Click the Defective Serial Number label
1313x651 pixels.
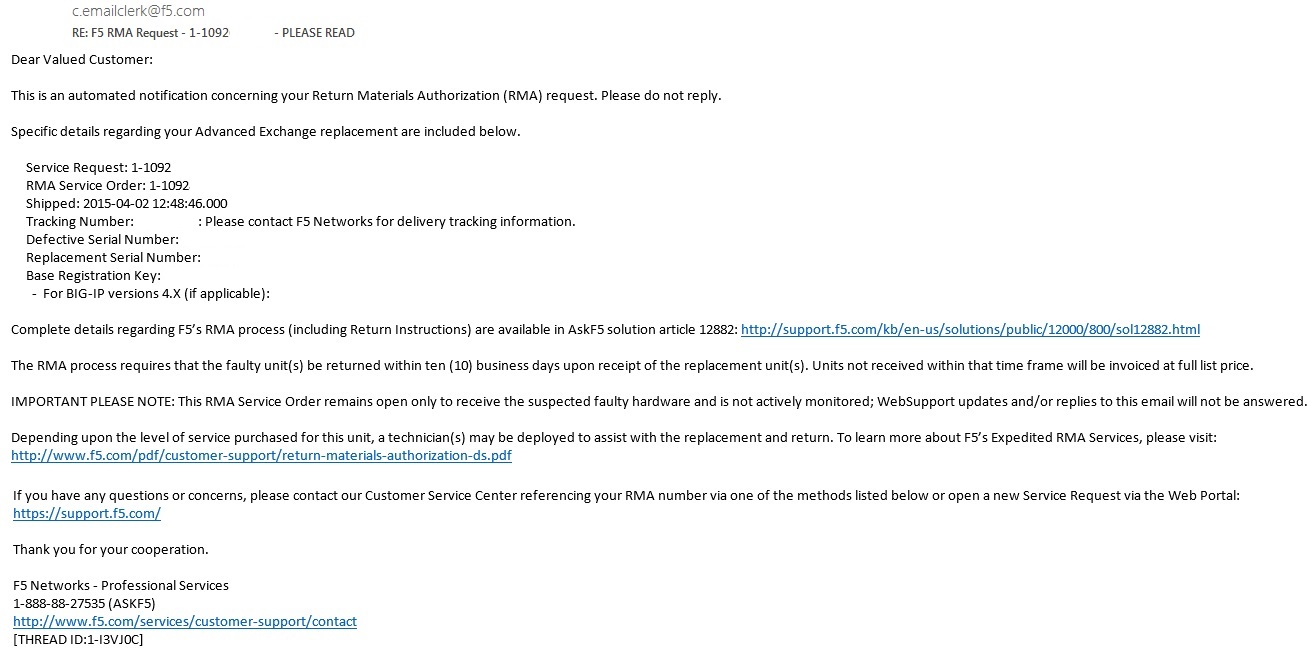(x=102, y=239)
